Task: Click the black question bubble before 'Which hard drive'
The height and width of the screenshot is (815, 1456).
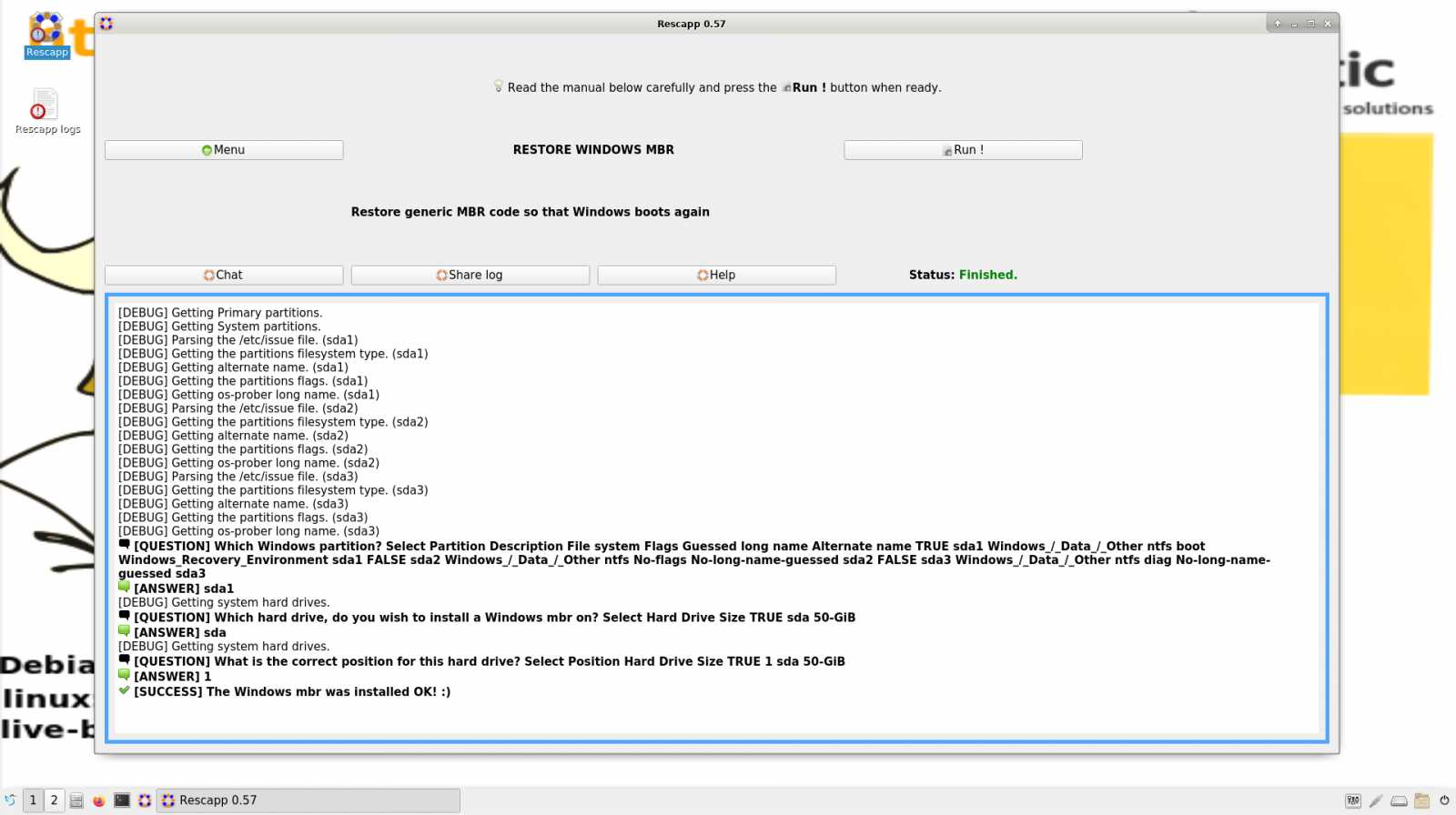Action: pos(125,616)
